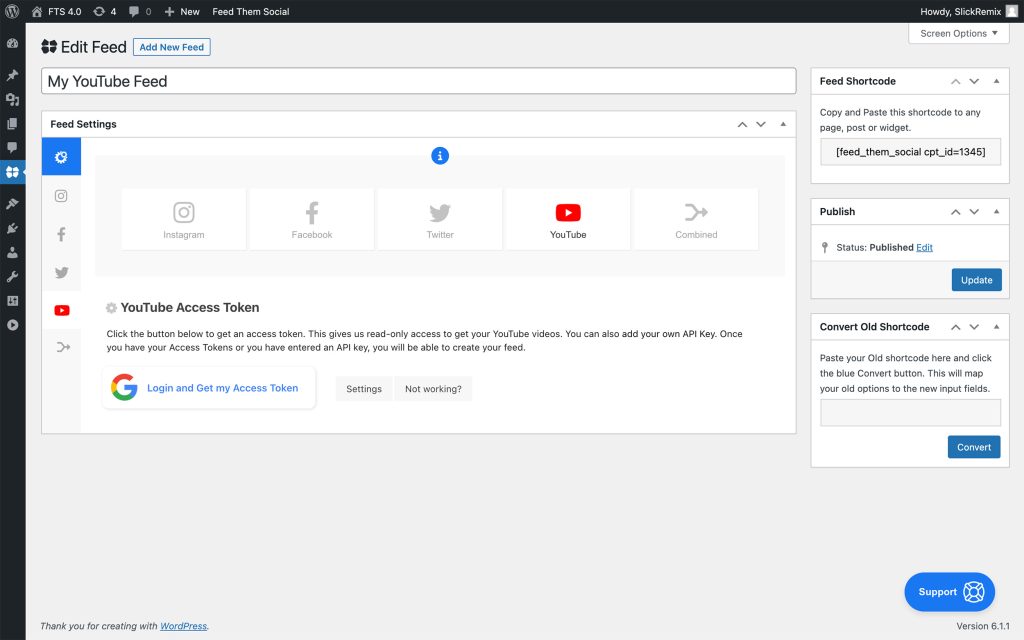
Task: Select Twitter tab in settings sidebar
Action: pyautogui.click(x=61, y=272)
